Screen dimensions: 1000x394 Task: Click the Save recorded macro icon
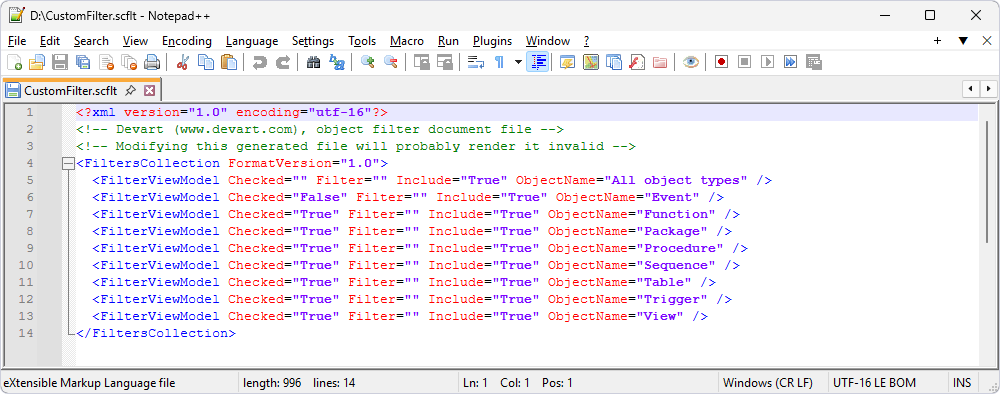(813, 62)
